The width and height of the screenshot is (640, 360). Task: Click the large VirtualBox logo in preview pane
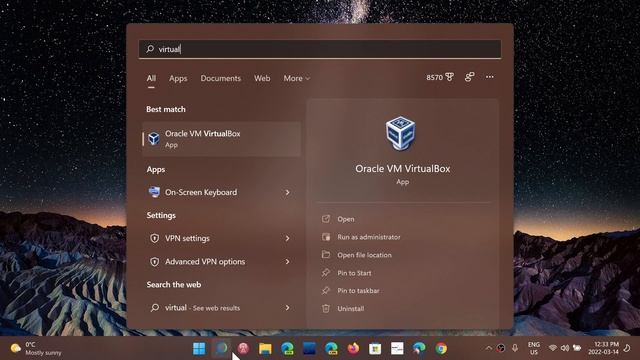(400, 133)
